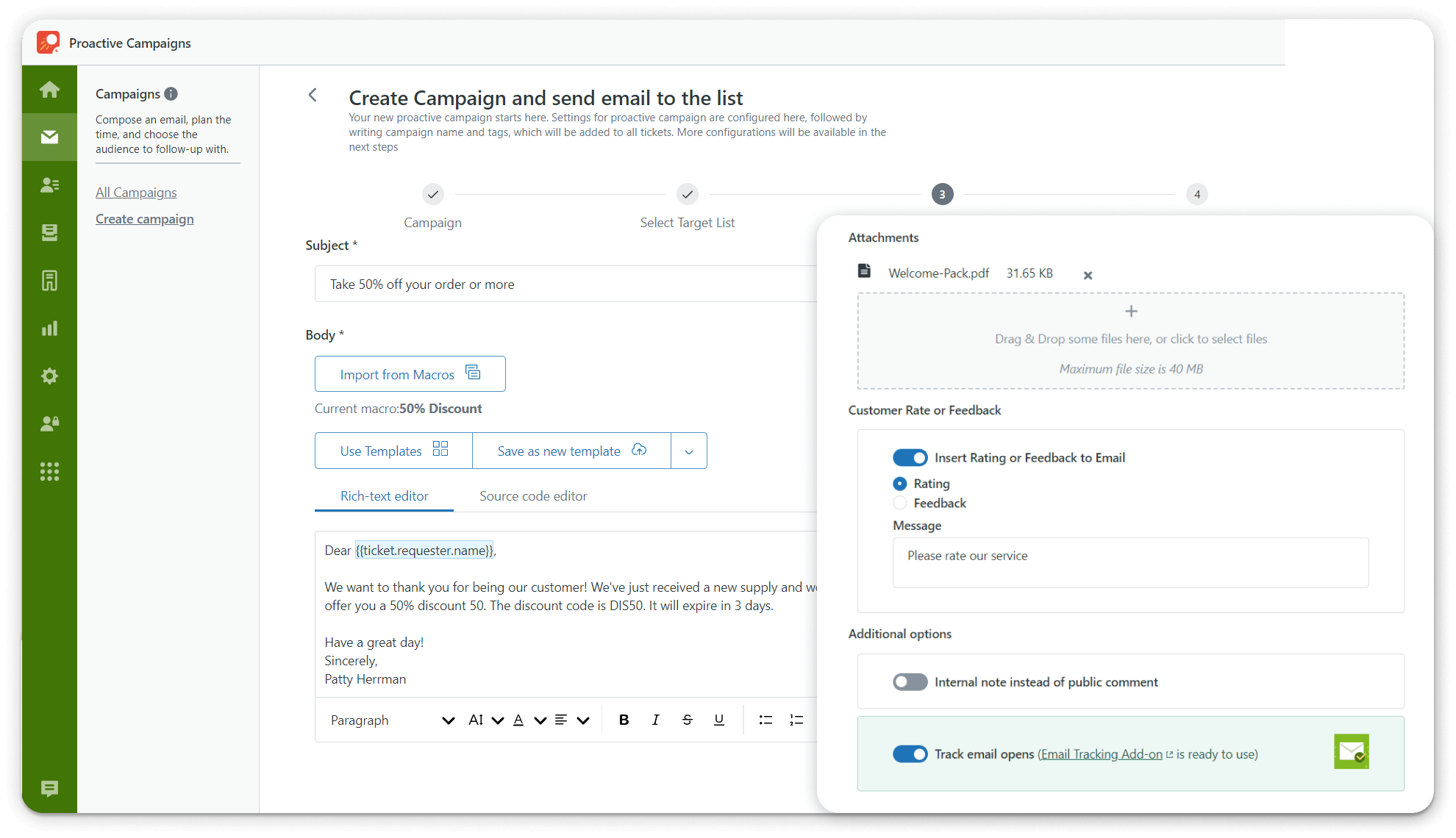The width and height of the screenshot is (1456, 838).
Task: Click the upload icon on Save as new template
Action: pos(640,450)
